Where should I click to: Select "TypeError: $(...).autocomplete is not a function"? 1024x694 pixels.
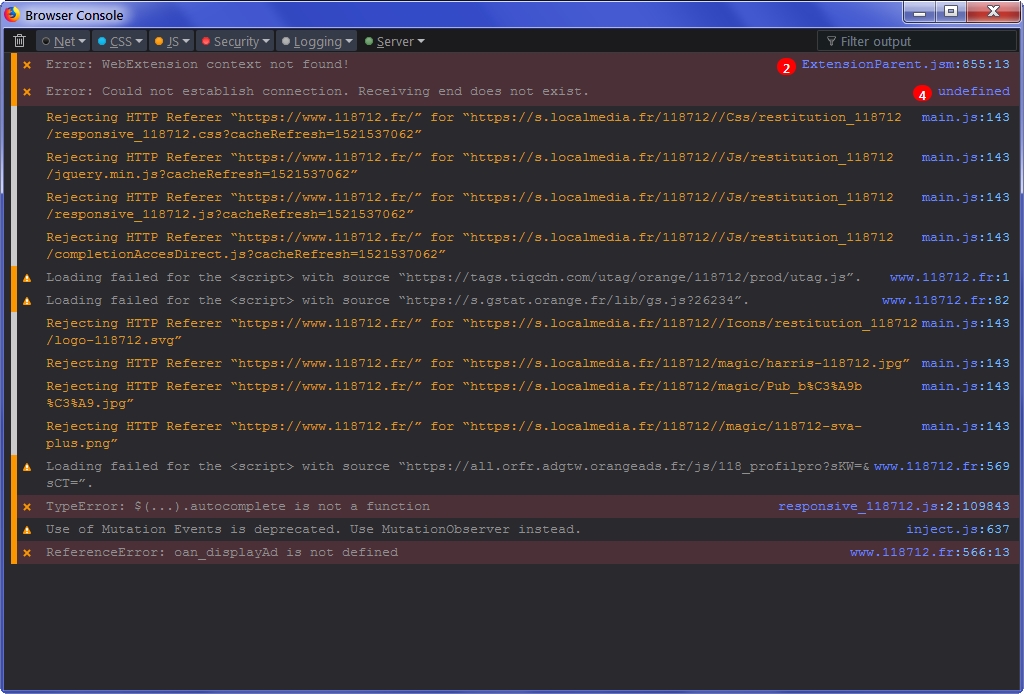click(x=238, y=505)
